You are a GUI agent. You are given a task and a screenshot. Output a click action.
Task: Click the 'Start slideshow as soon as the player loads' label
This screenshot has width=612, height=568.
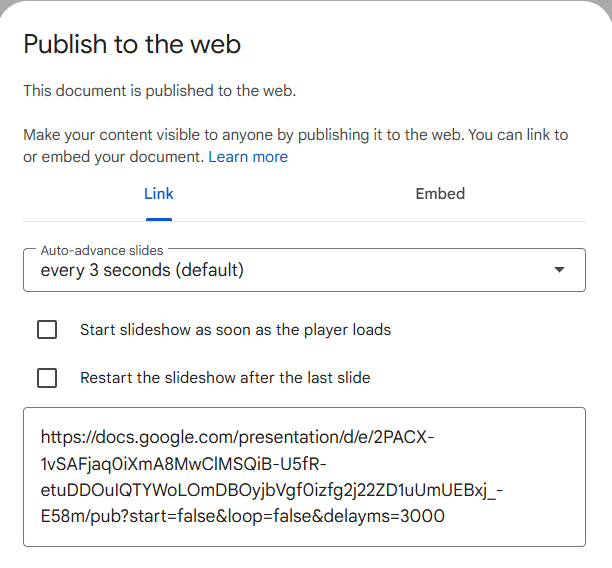tap(235, 330)
